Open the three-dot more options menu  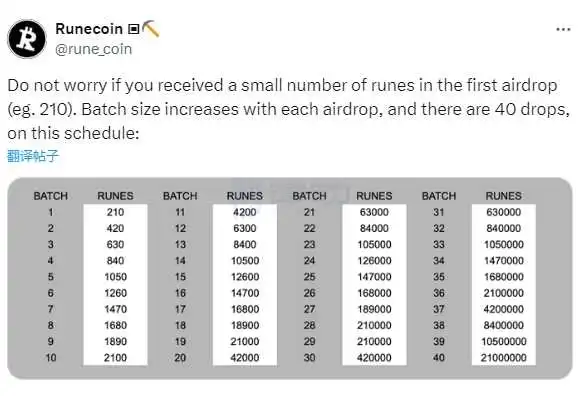(563, 29)
